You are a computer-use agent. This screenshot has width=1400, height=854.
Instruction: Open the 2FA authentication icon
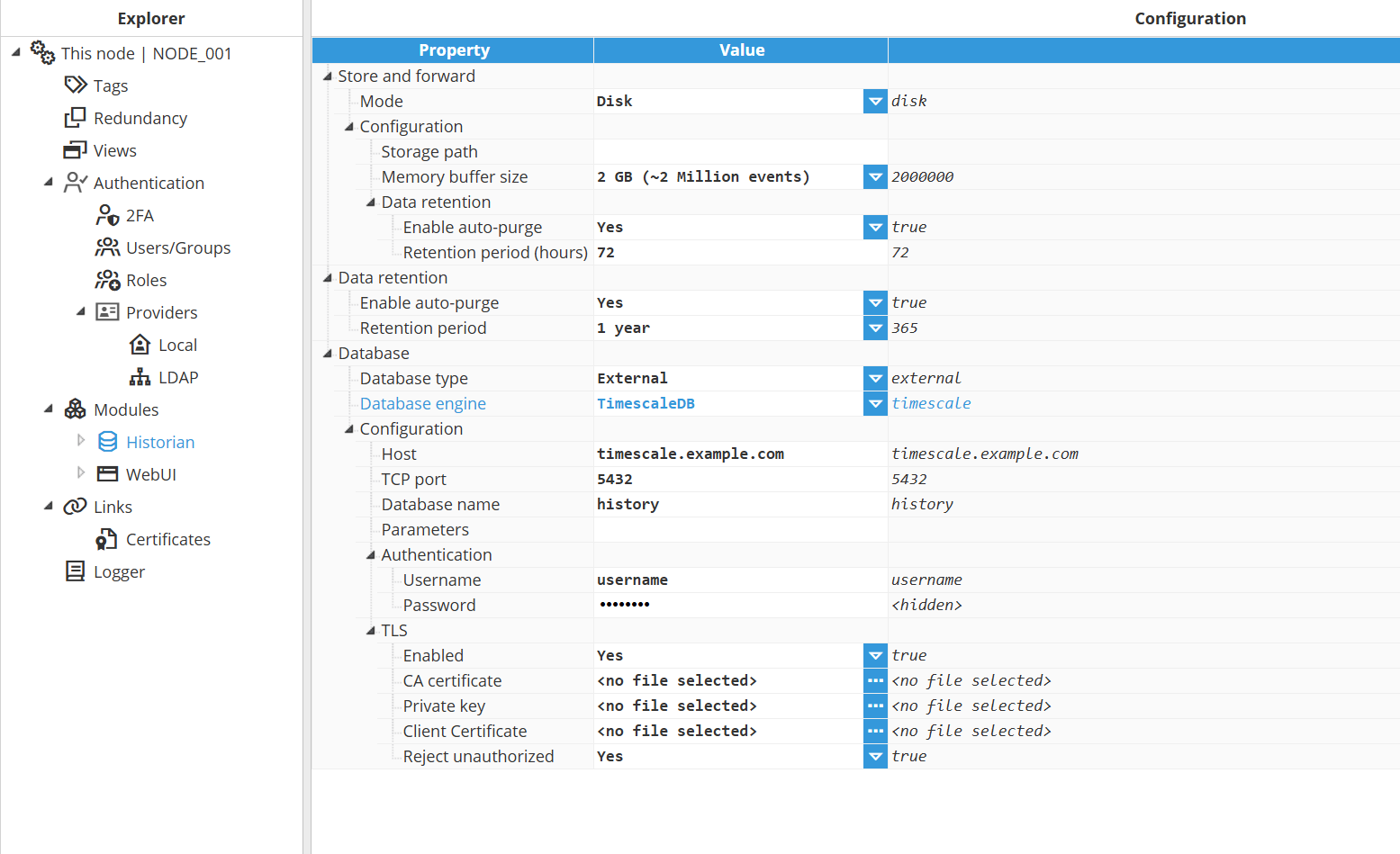click(108, 215)
